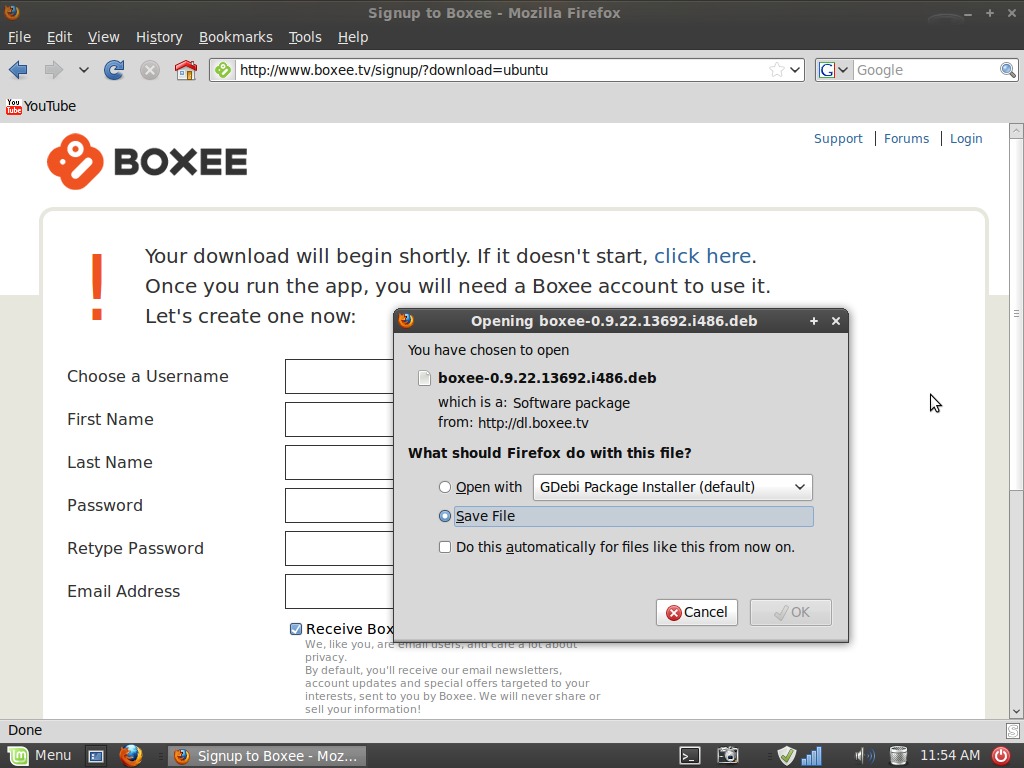
Task: Click the First Name input field
Action: [x=340, y=419]
